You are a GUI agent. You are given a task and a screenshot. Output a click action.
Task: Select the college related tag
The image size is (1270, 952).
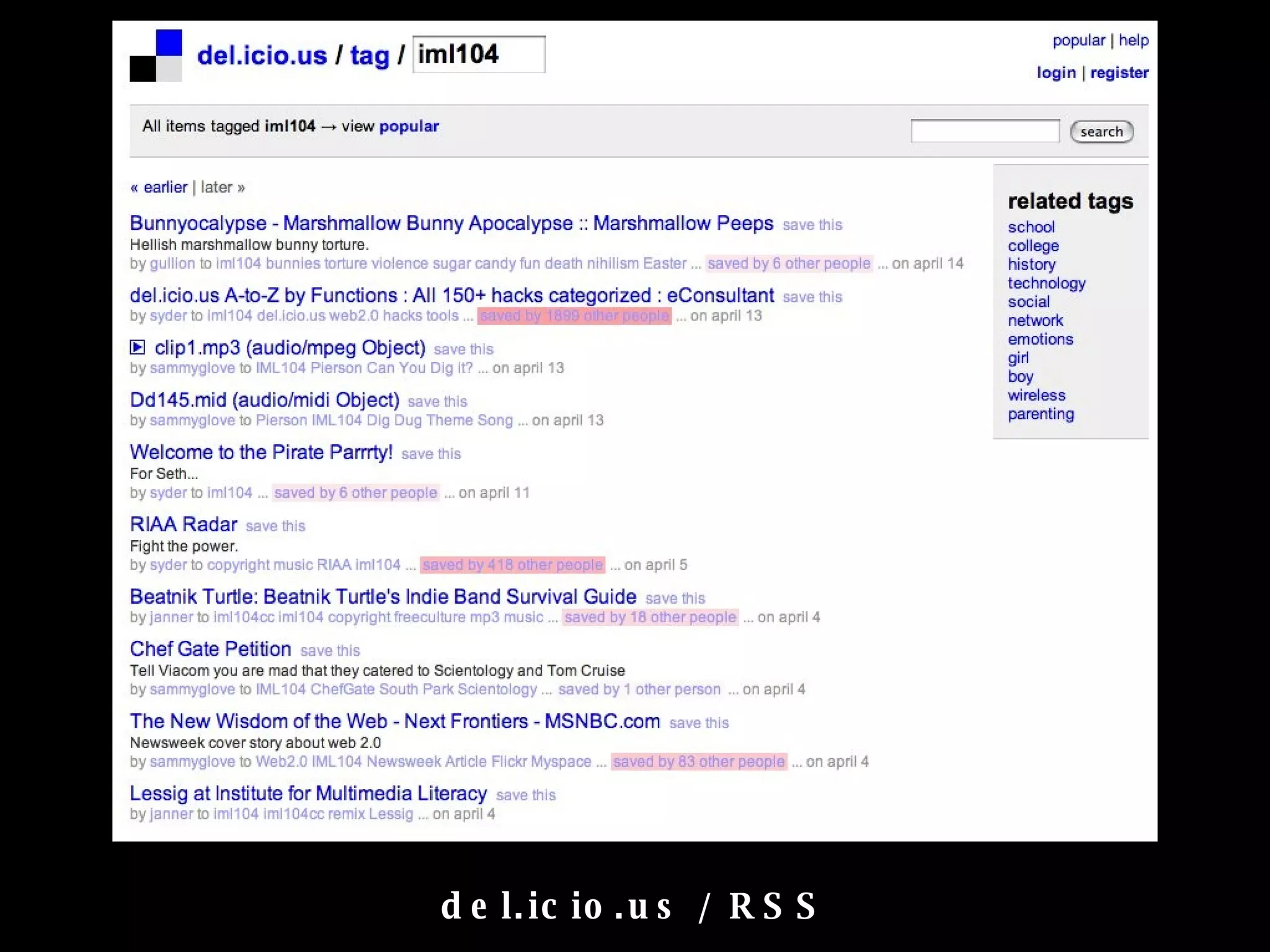point(1033,246)
